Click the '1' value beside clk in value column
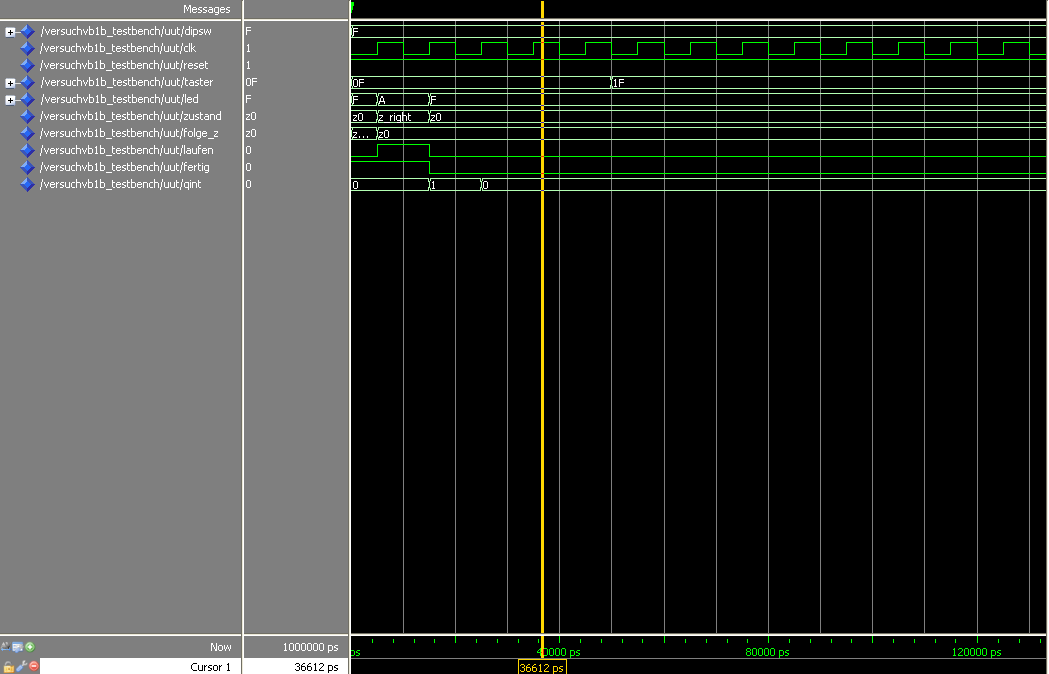The width and height of the screenshot is (1049, 674). pos(248,48)
